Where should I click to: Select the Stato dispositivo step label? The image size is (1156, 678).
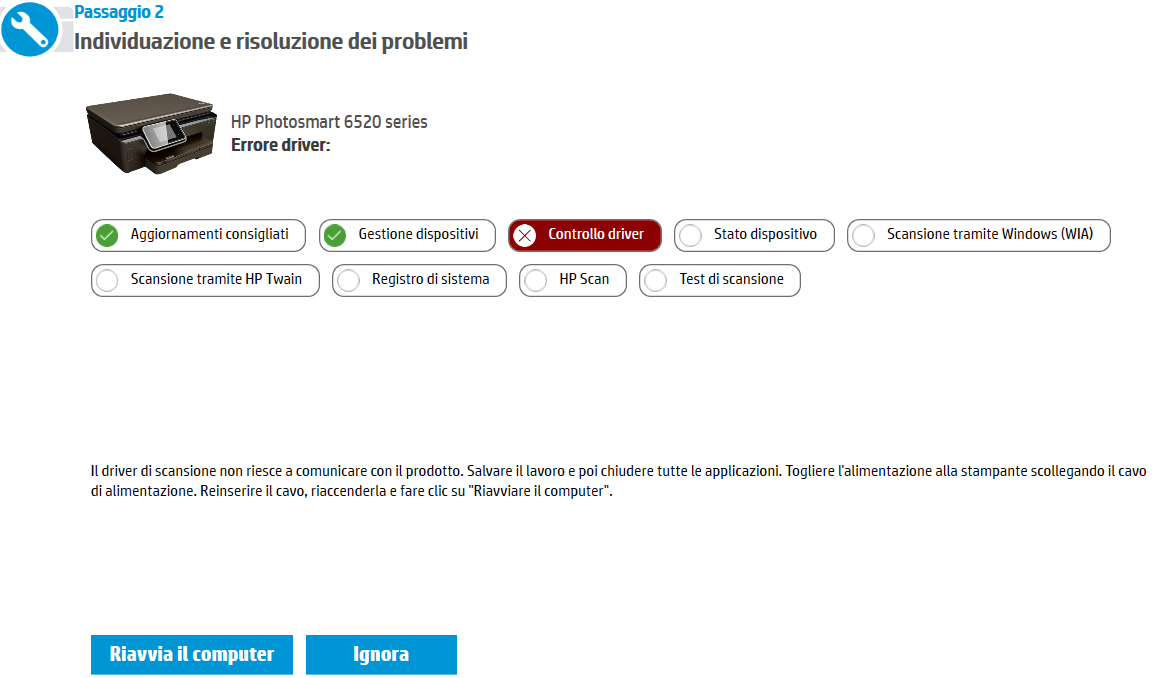click(x=765, y=234)
